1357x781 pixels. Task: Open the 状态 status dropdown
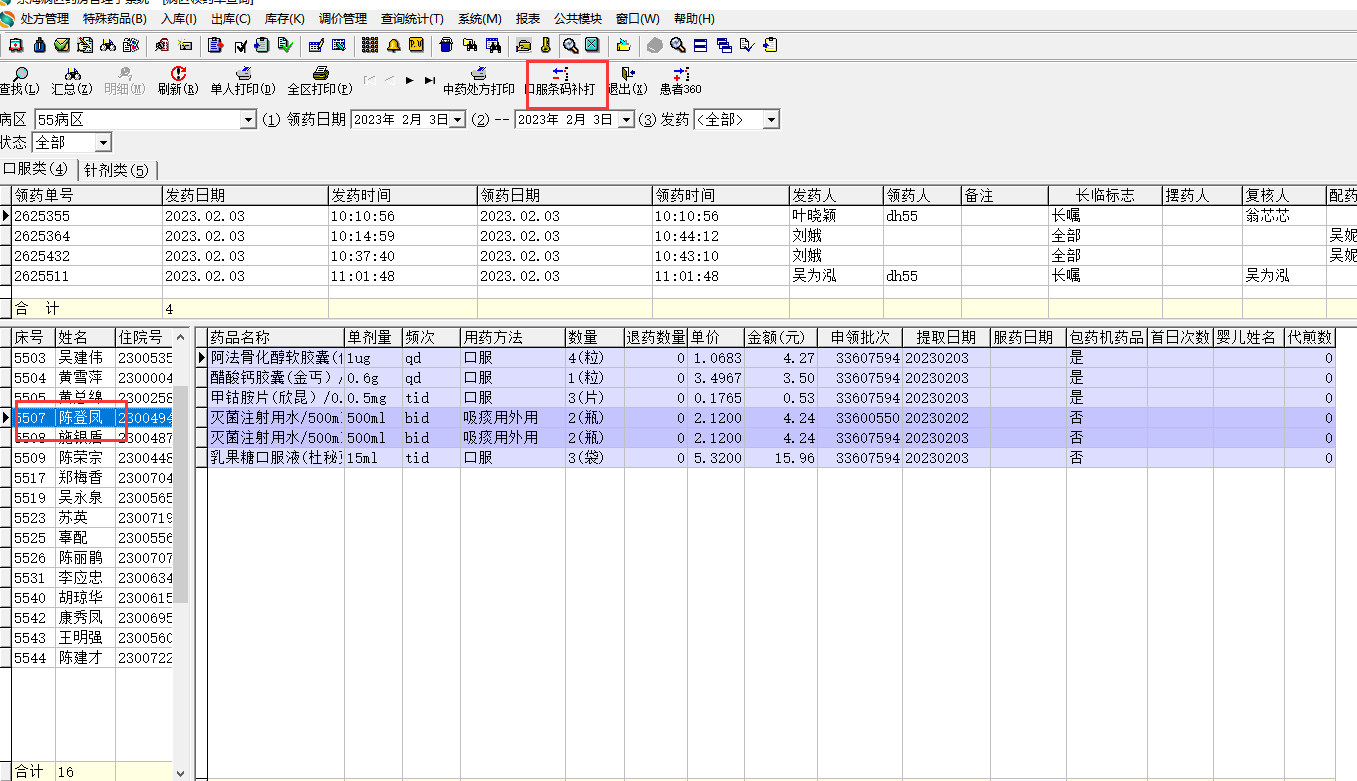(103, 143)
